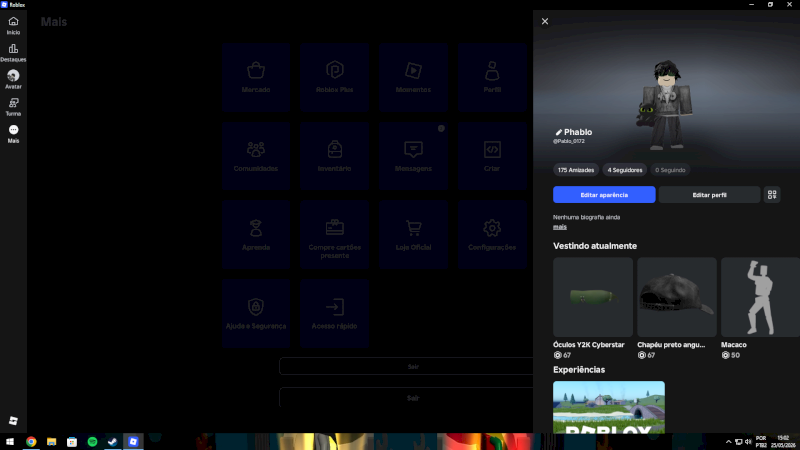Click the Vestindo atualmente heading
Image resolution: width=800 pixels, height=450 pixels.
click(595, 246)
